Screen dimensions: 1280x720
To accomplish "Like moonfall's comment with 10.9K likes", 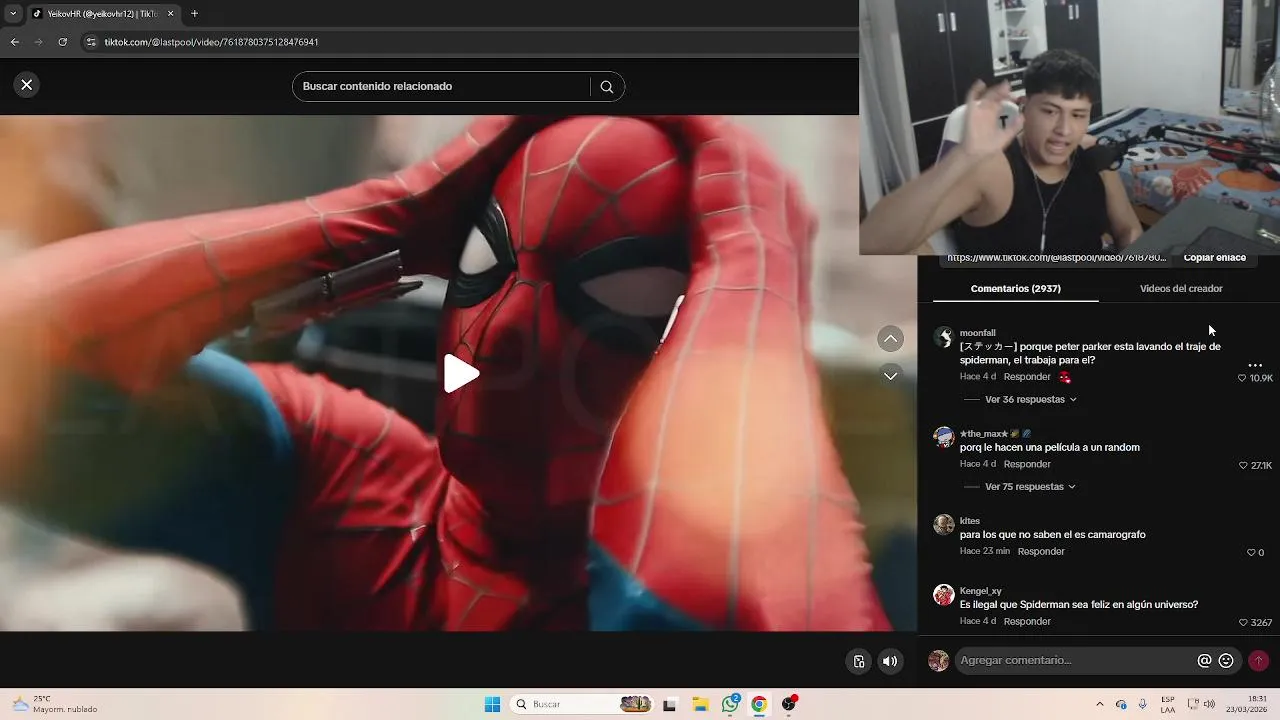I will click(1242, 378).
